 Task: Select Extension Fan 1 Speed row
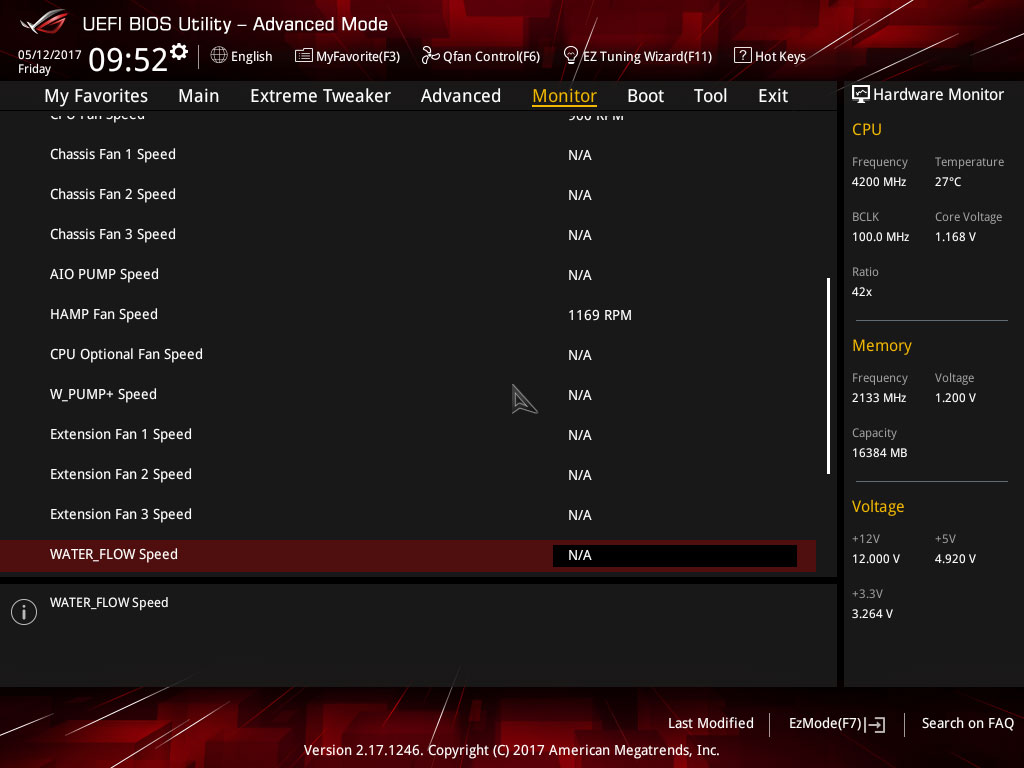click(x=408, y=434)
